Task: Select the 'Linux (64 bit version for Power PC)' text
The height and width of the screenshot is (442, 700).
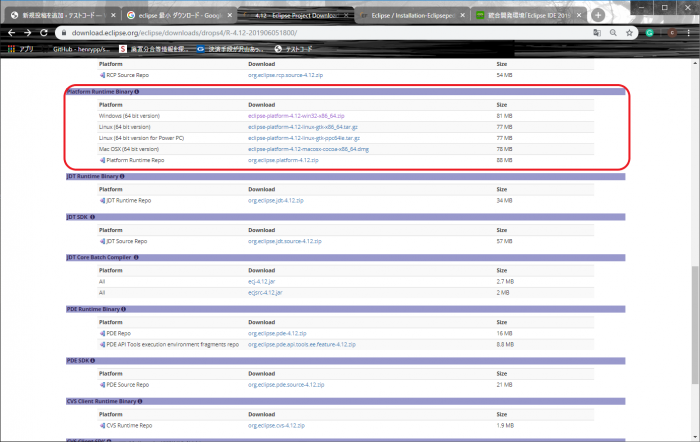Action: coord(142,138)
